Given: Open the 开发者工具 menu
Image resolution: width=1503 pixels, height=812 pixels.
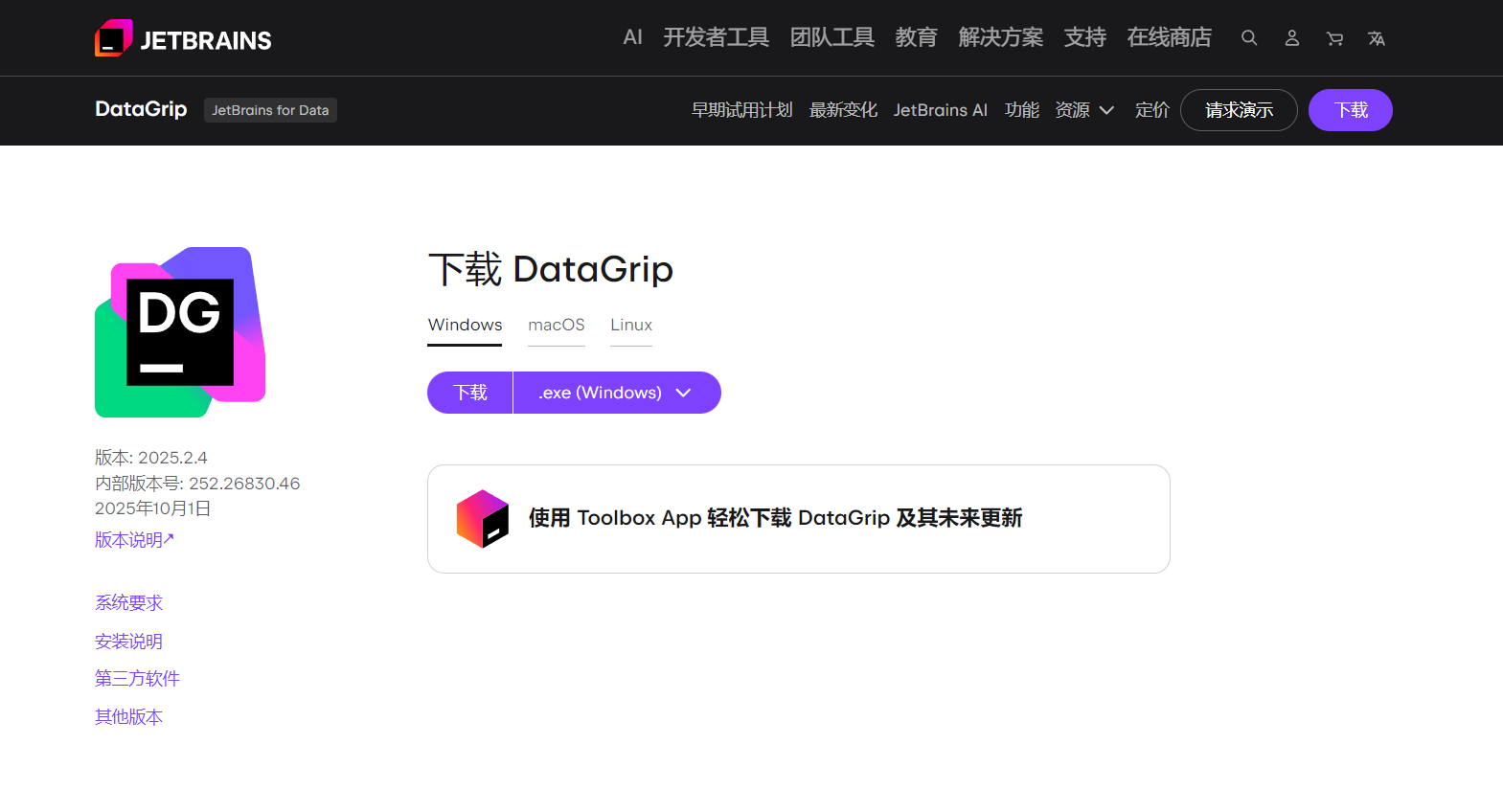Looking at the screenshot, I should 716,37.
